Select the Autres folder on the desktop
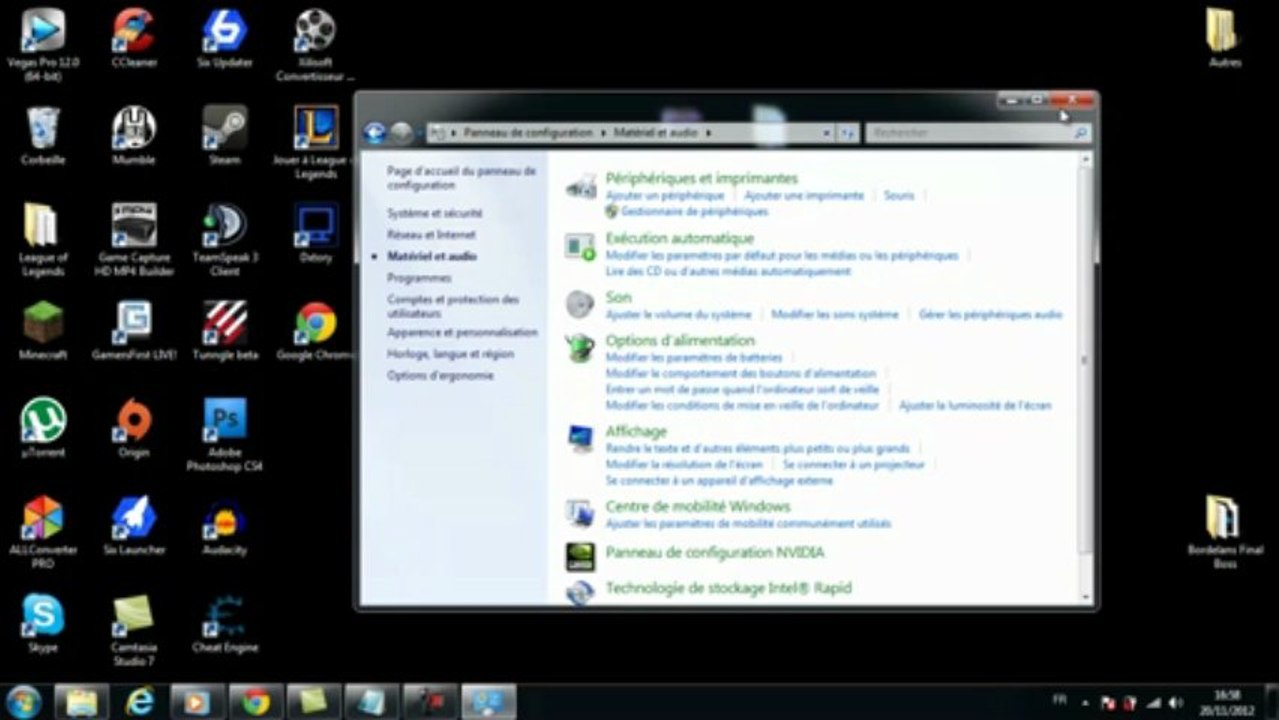The width and height of the screenshot is (1279, 720). 1223,38
